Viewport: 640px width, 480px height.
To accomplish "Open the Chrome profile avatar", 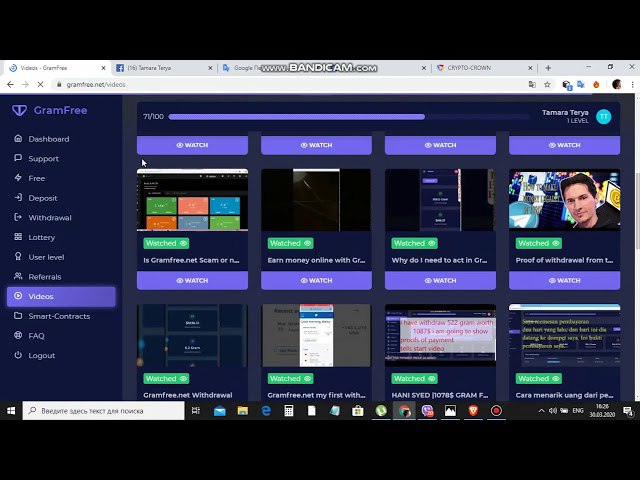I will [617, 84].
